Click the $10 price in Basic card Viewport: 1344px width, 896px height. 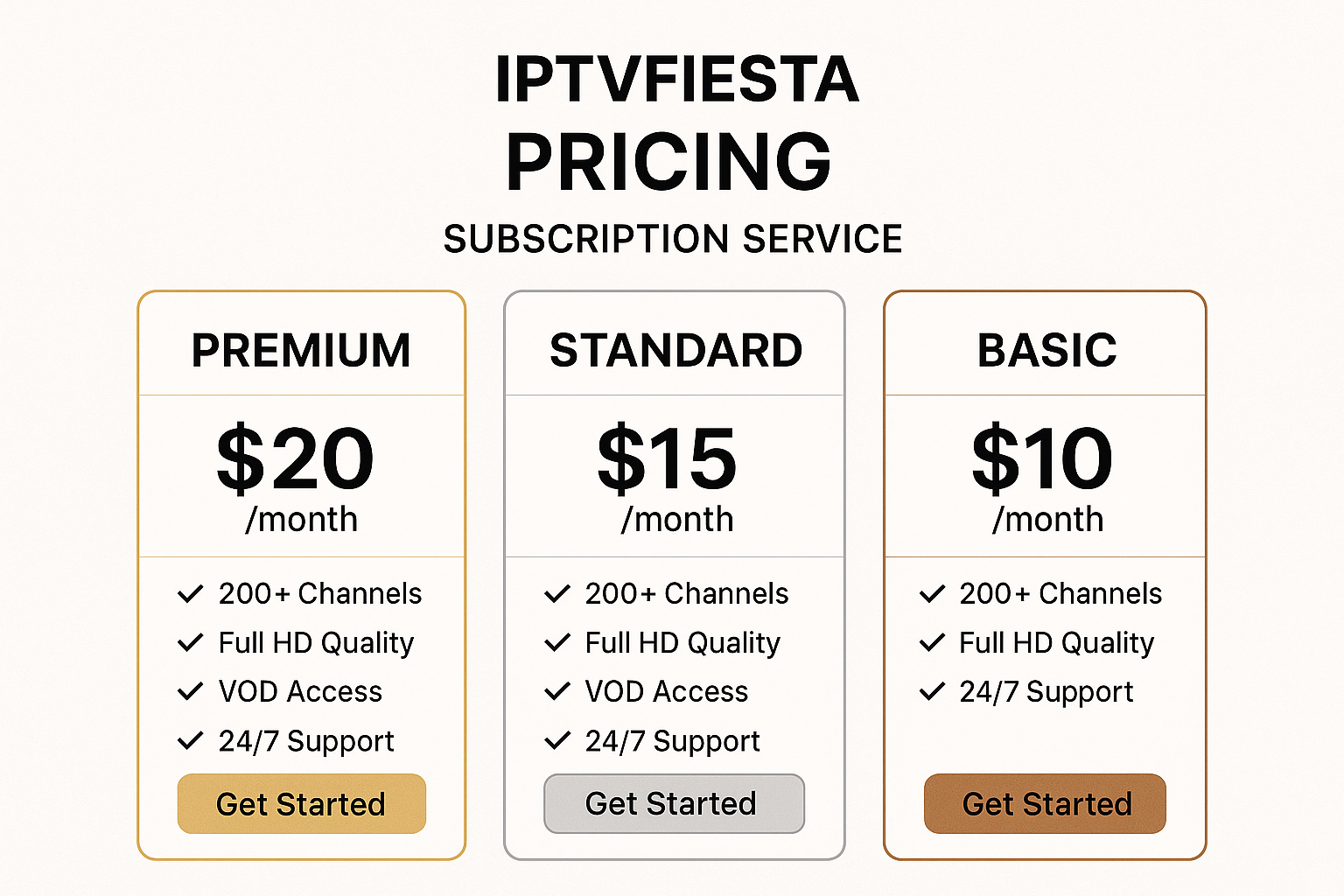click(x=1042, y=458)
